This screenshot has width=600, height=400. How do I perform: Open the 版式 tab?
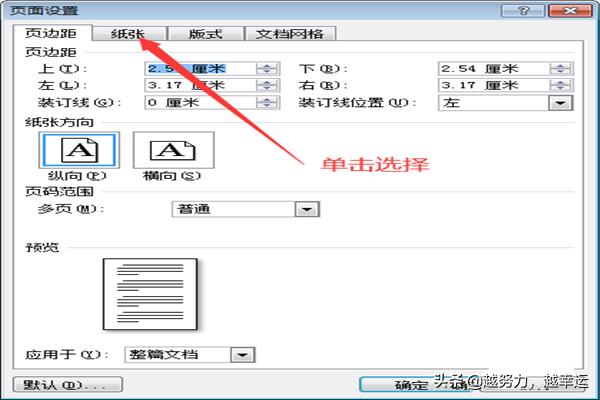click(205, 33)
